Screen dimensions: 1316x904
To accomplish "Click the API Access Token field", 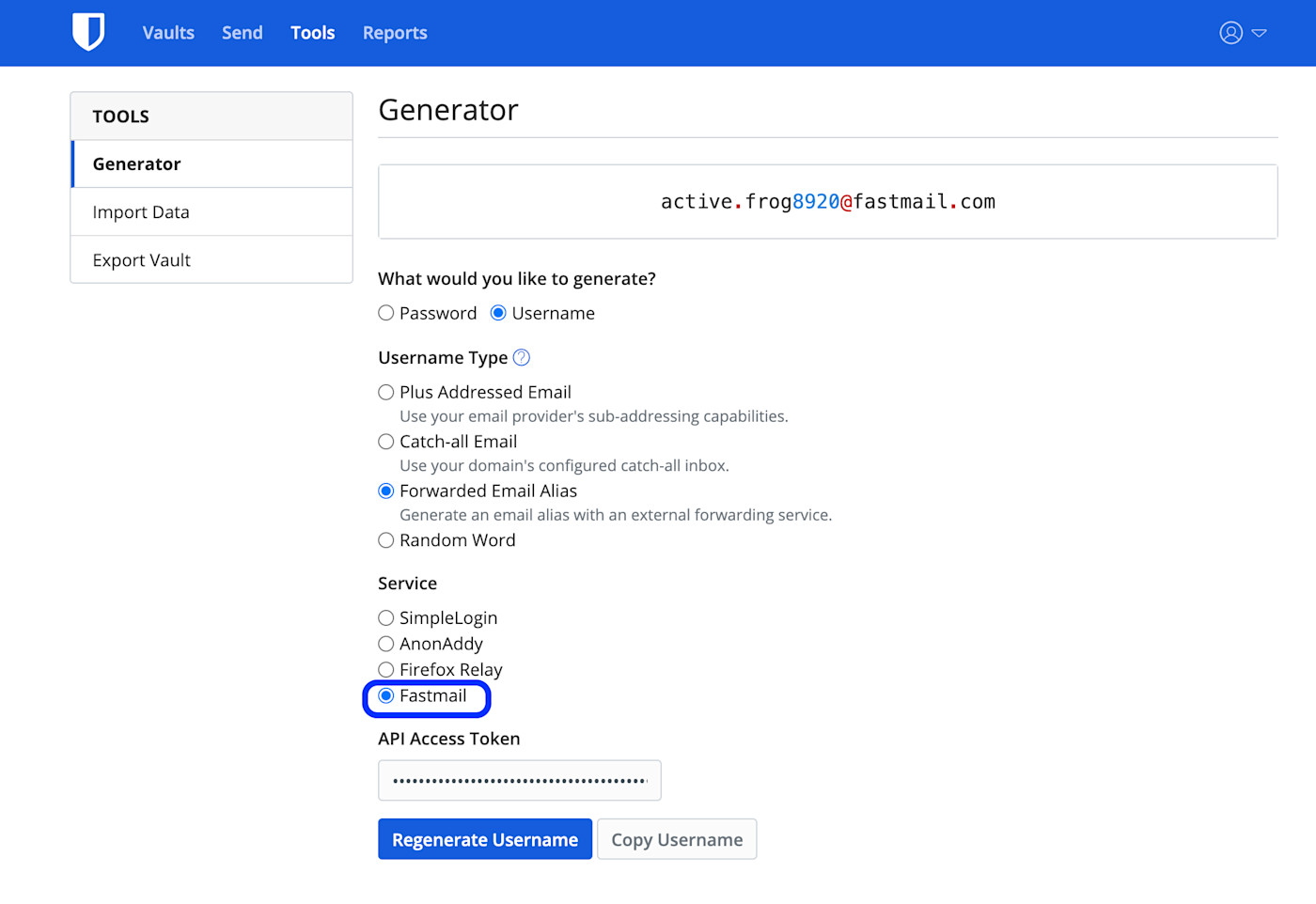I will pyautogui.click(x=519, y=780).
